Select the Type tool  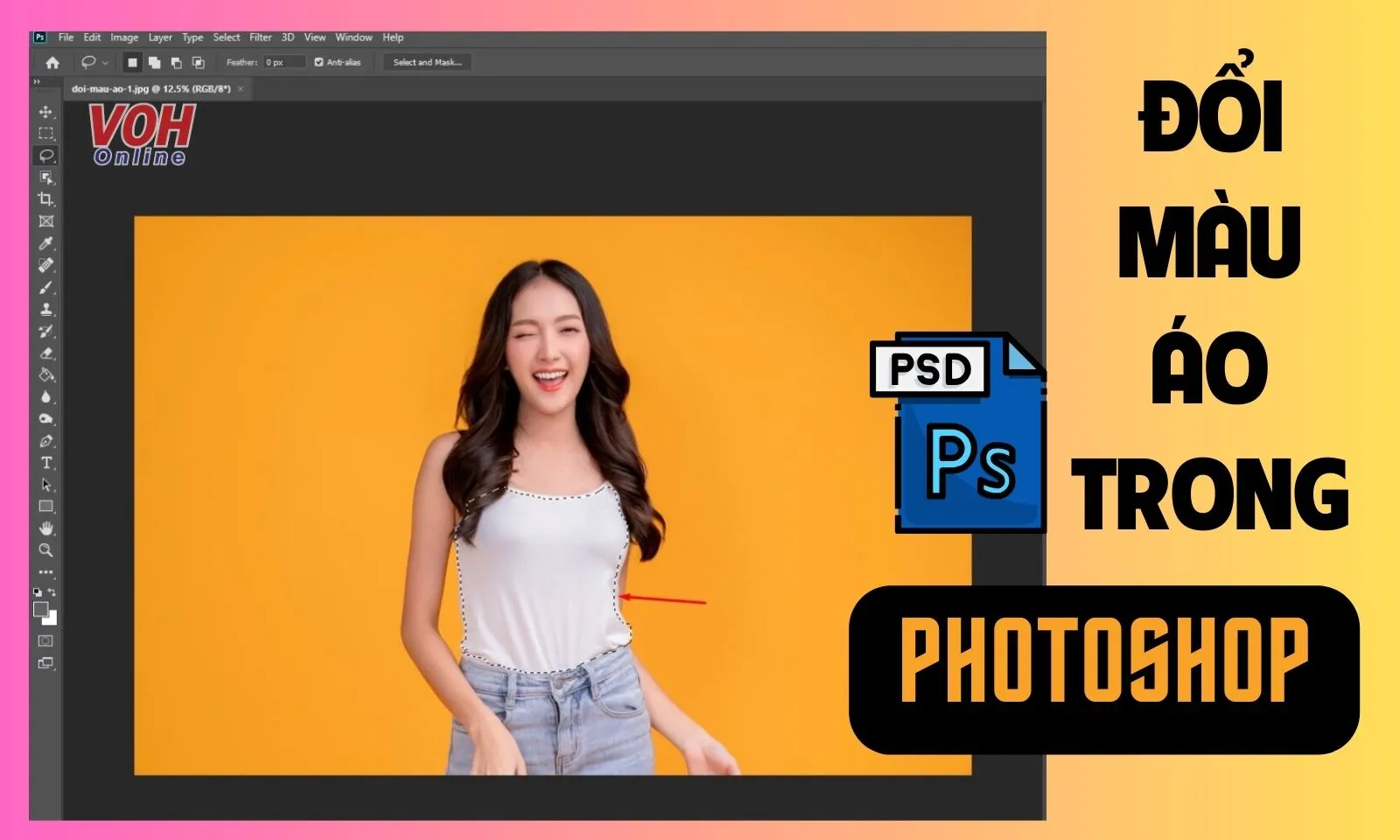tap(45, 463)
